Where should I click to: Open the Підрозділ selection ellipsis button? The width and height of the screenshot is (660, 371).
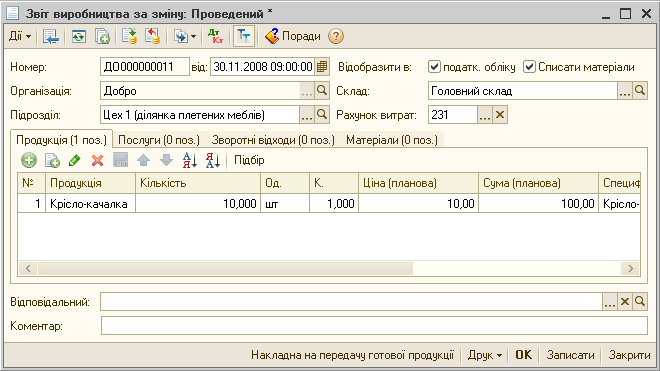(307, 115)
